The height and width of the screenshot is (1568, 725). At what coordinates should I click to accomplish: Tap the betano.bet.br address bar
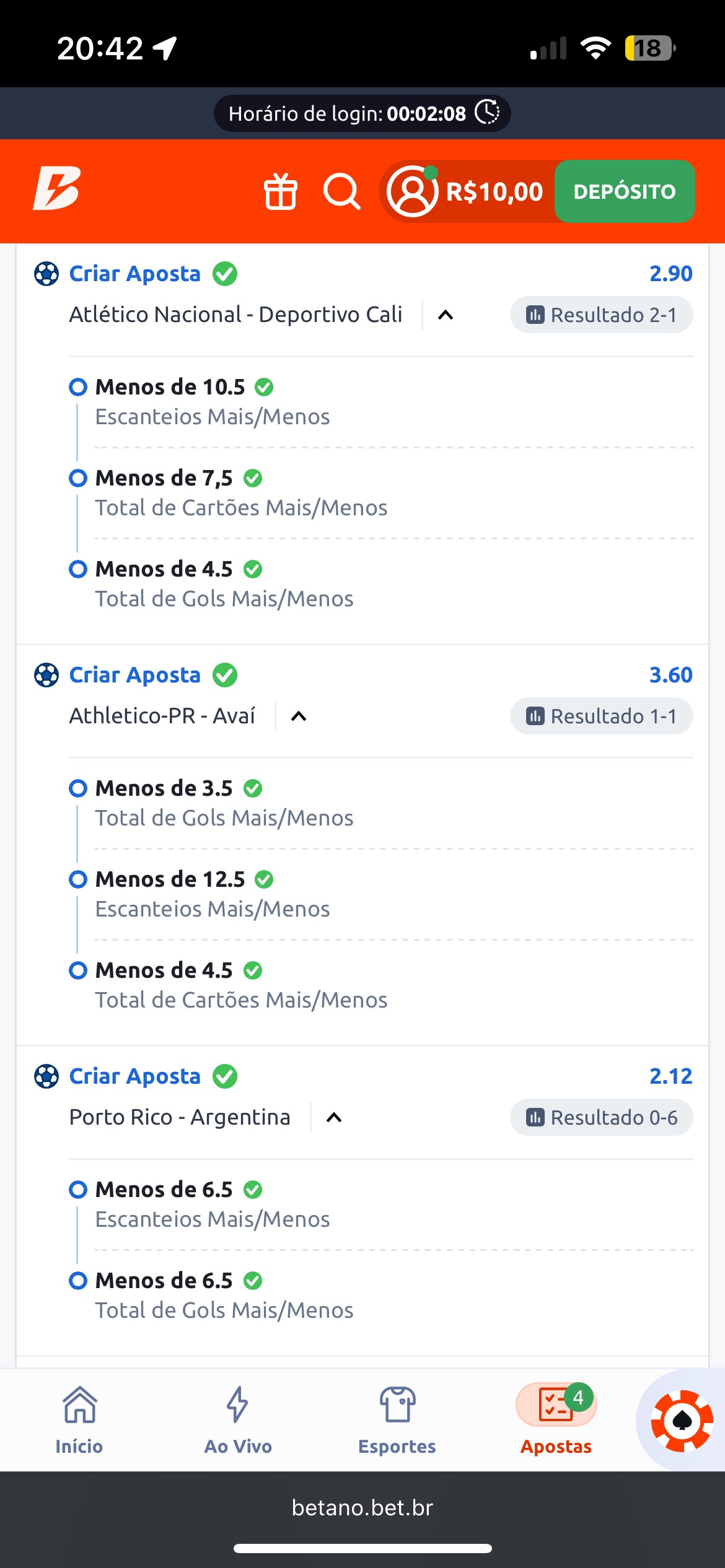(362, 1507)
